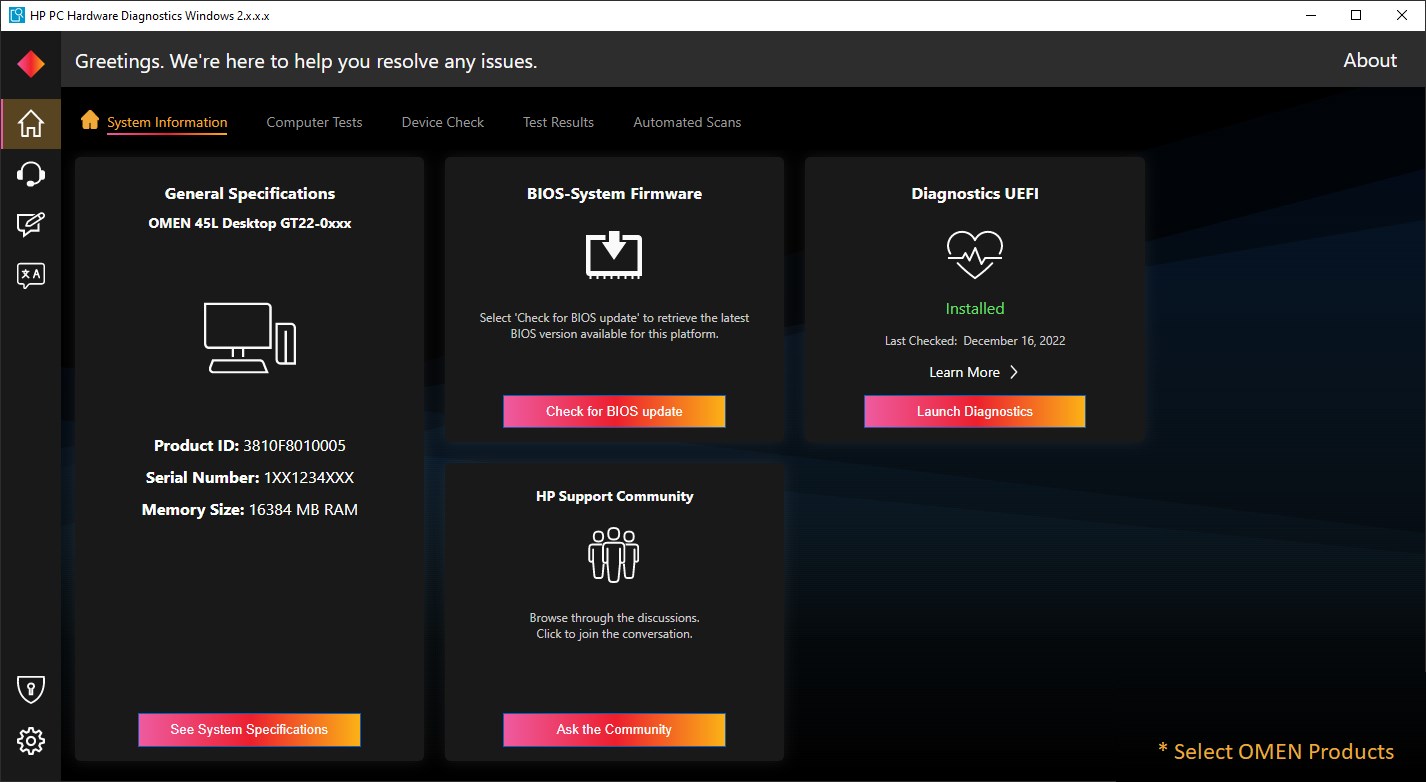Switch to the Computer Tests tab
Viewport: 1426px width, 782px height.
pyautogui.click(x=314, y=122)
